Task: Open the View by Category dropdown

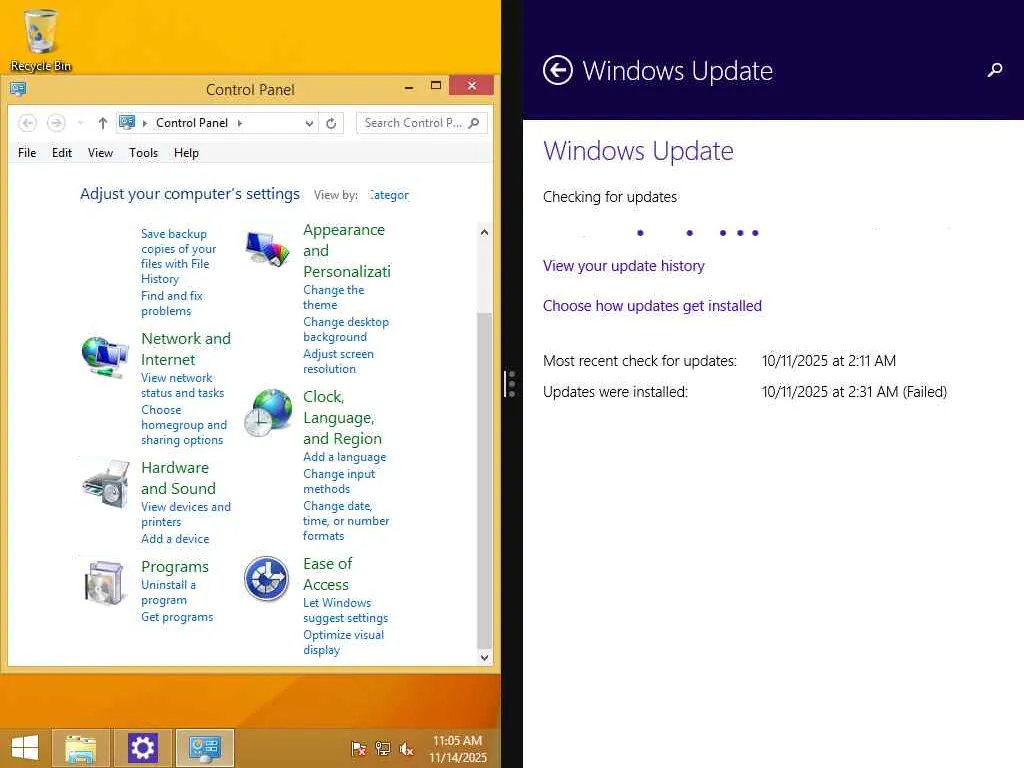Action: 389,195
